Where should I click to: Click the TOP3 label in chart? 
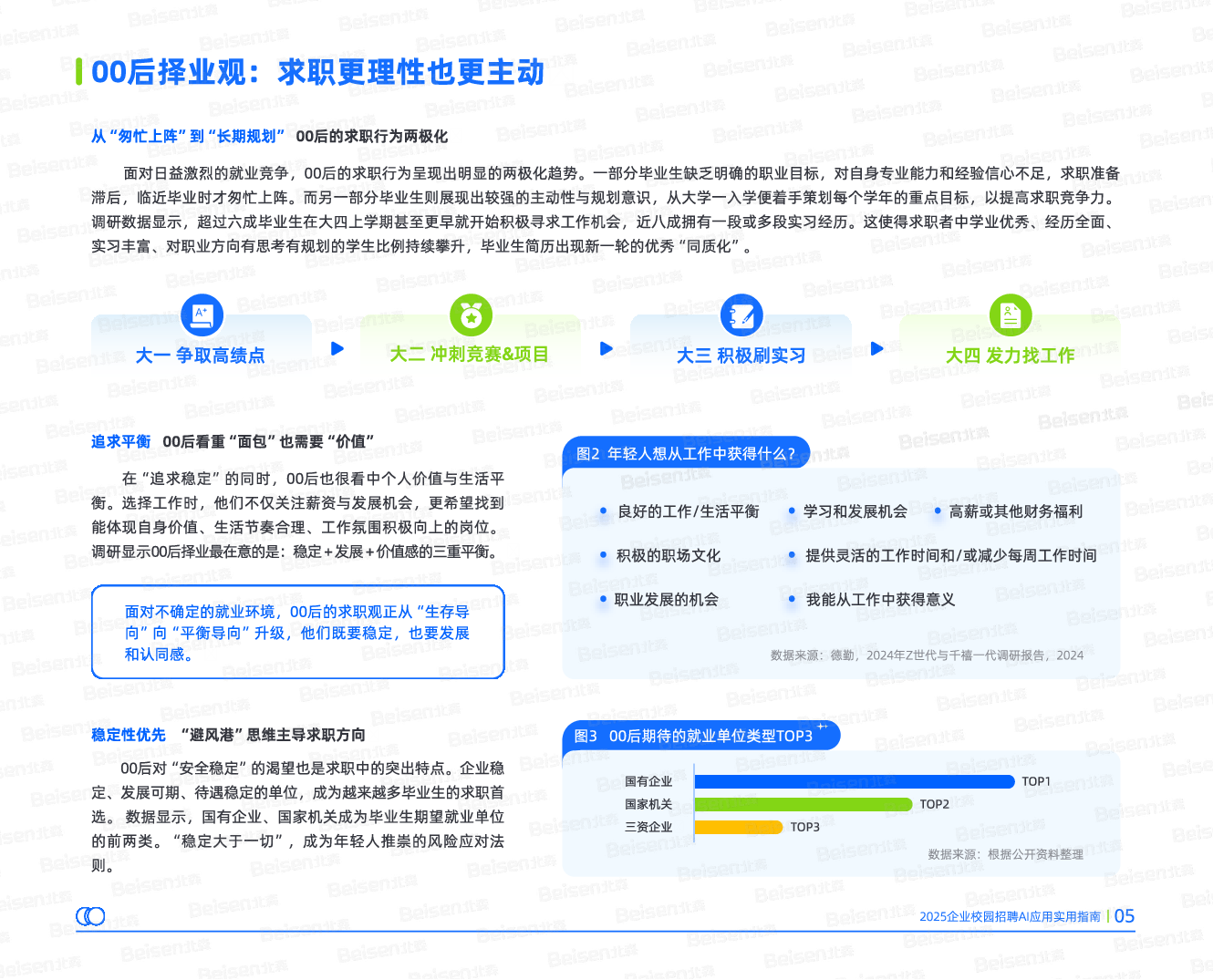tap(805, 827)
